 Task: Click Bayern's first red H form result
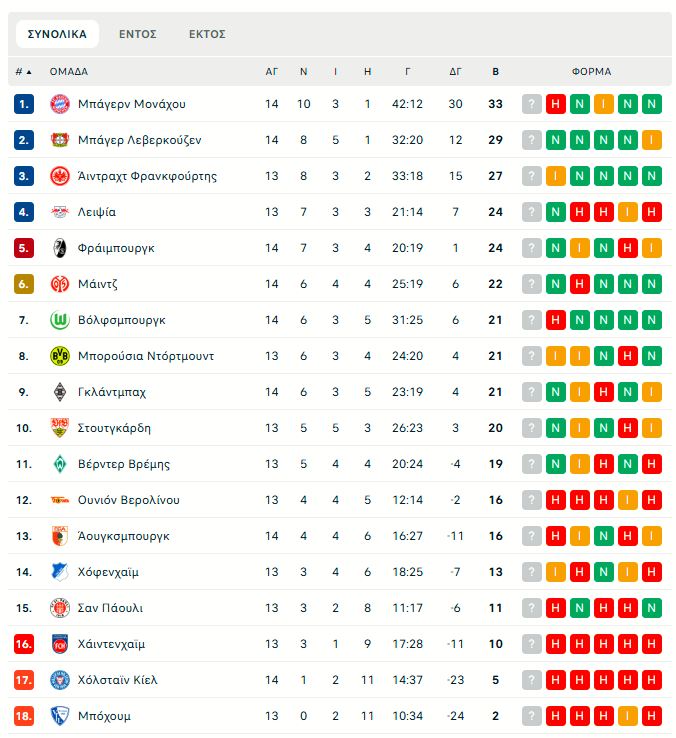coord(556,104)
